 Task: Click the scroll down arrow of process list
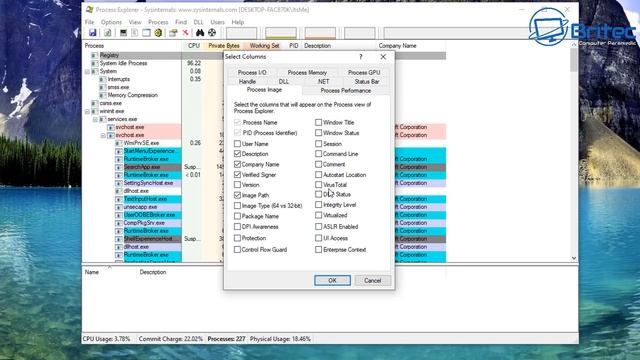[x=574, y=258]
